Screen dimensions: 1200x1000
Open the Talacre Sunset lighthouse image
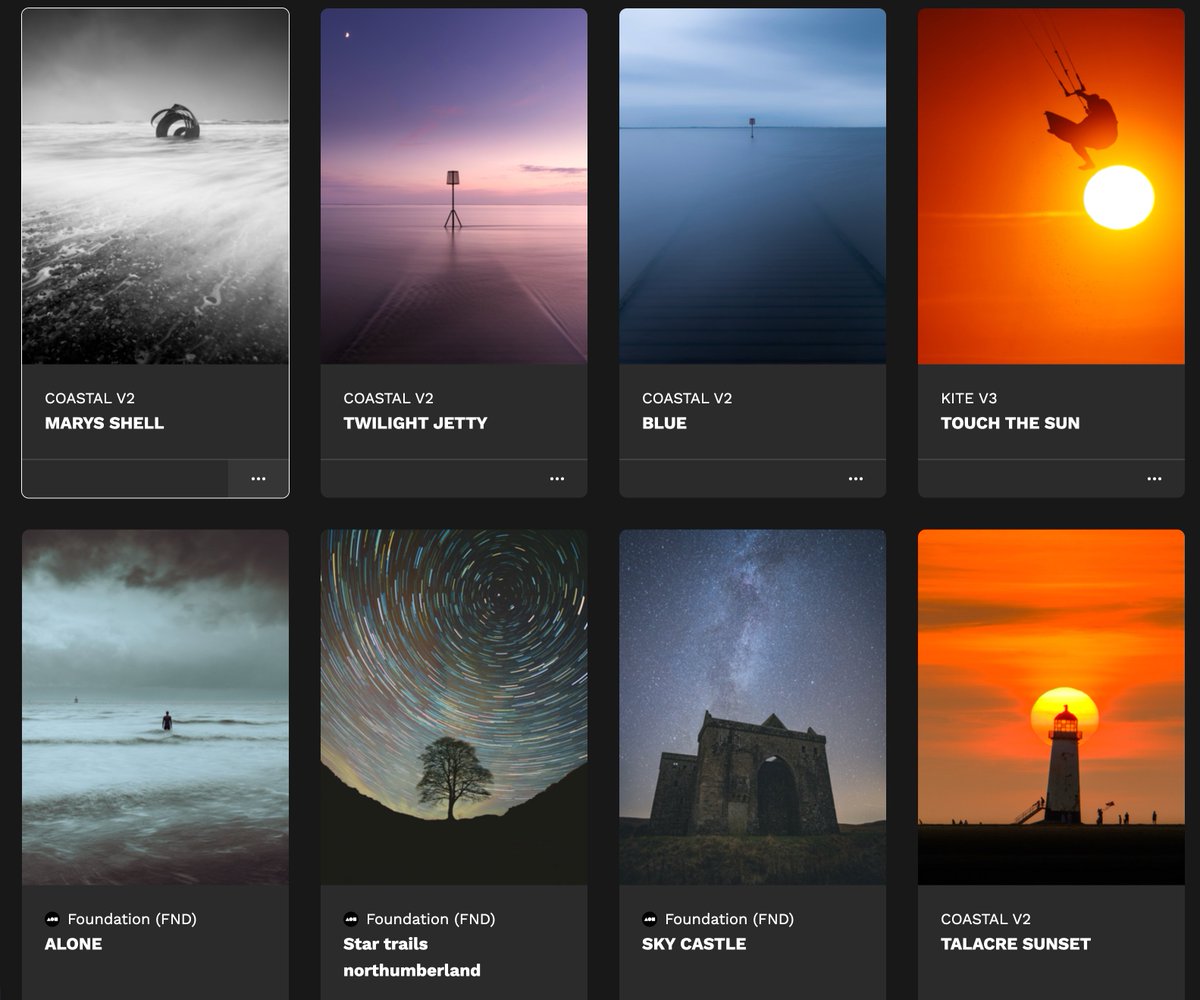(1051, 707)
